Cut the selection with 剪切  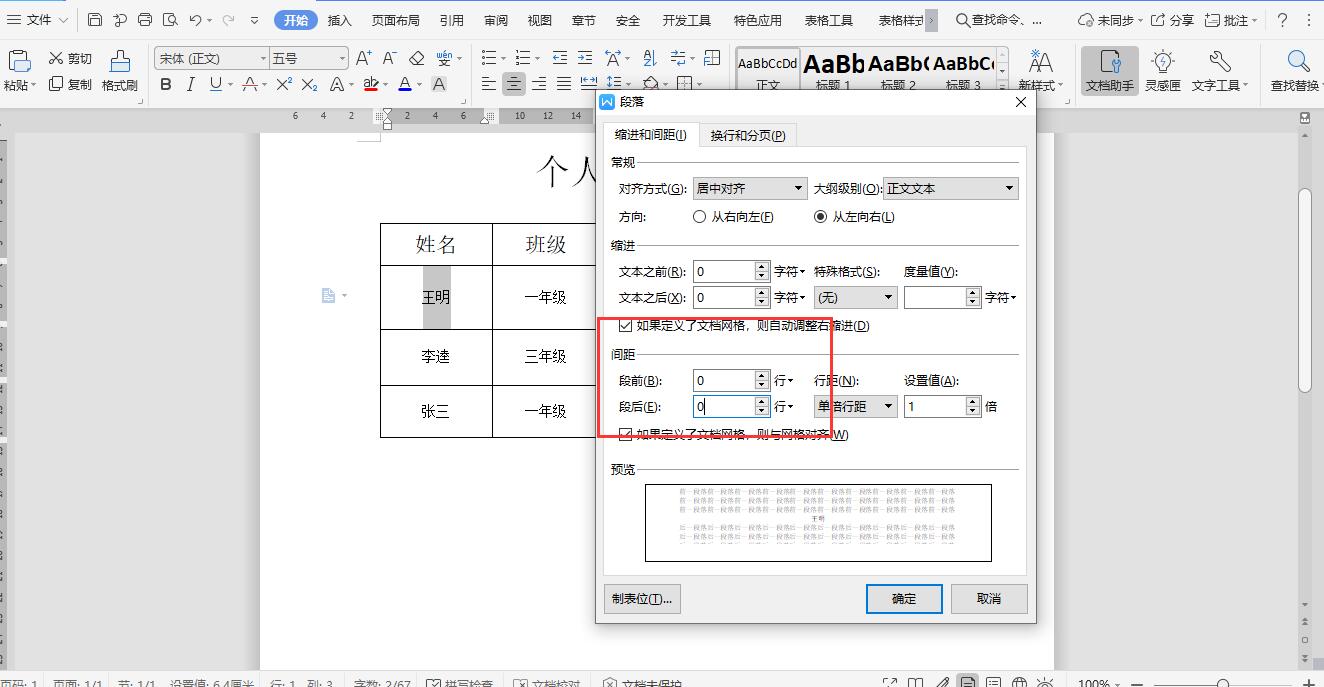70,59
